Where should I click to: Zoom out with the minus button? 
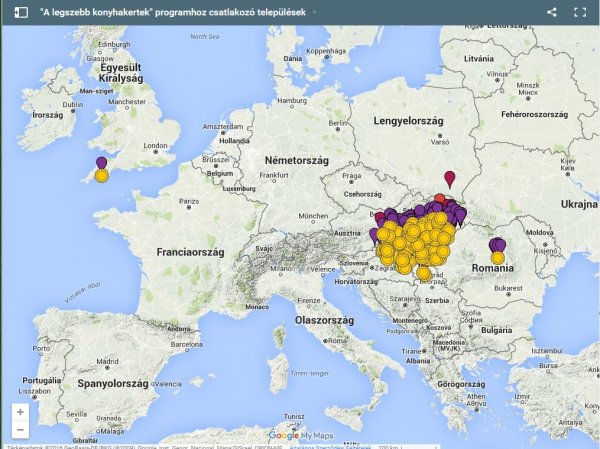tap(21, 429)
